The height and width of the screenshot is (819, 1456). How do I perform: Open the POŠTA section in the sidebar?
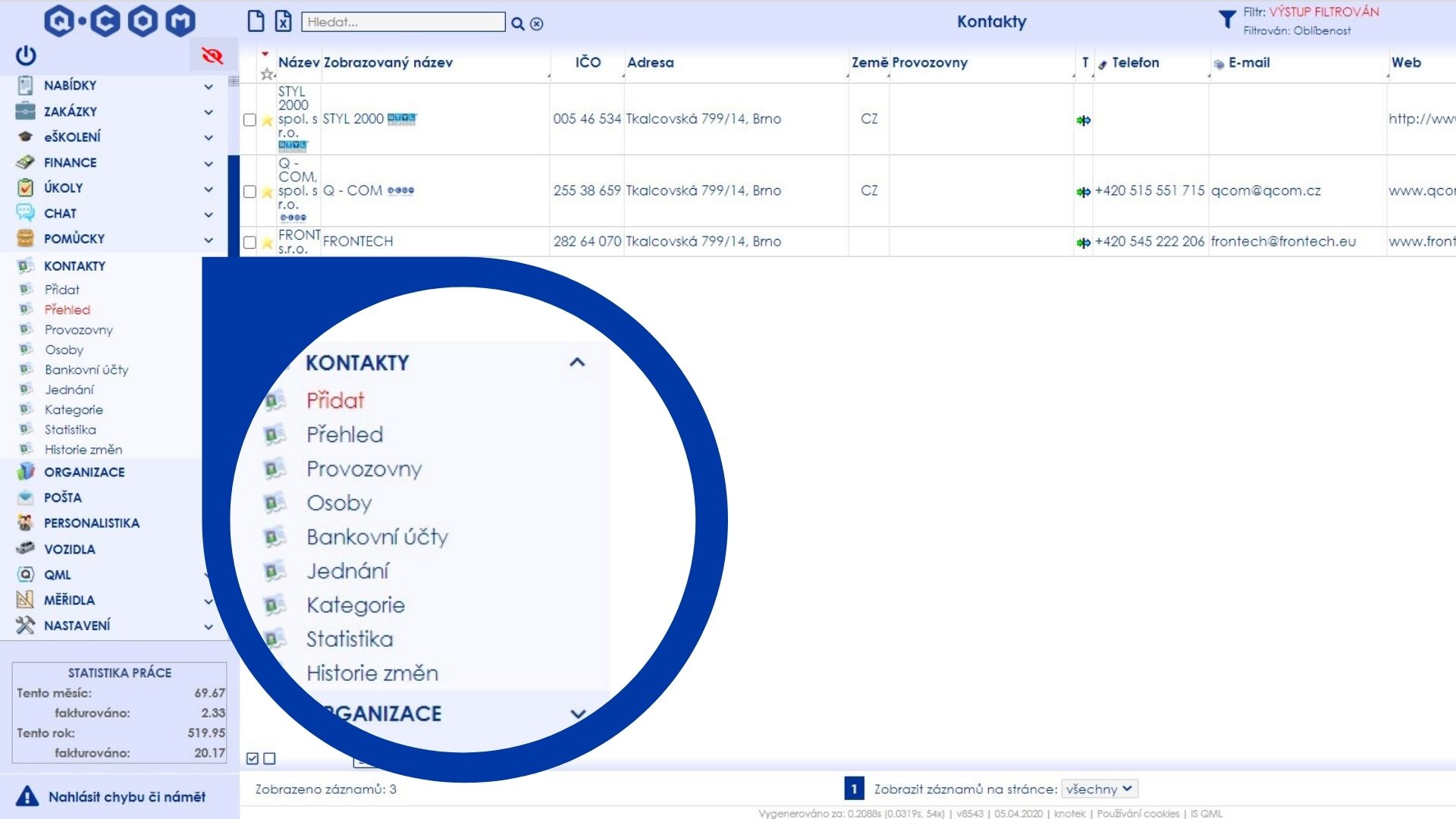click(x=62, y=497)
